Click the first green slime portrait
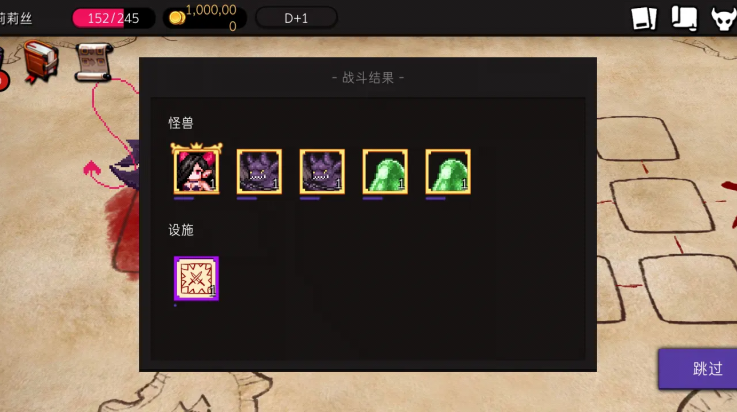737x412 pixels. [385, 171]
